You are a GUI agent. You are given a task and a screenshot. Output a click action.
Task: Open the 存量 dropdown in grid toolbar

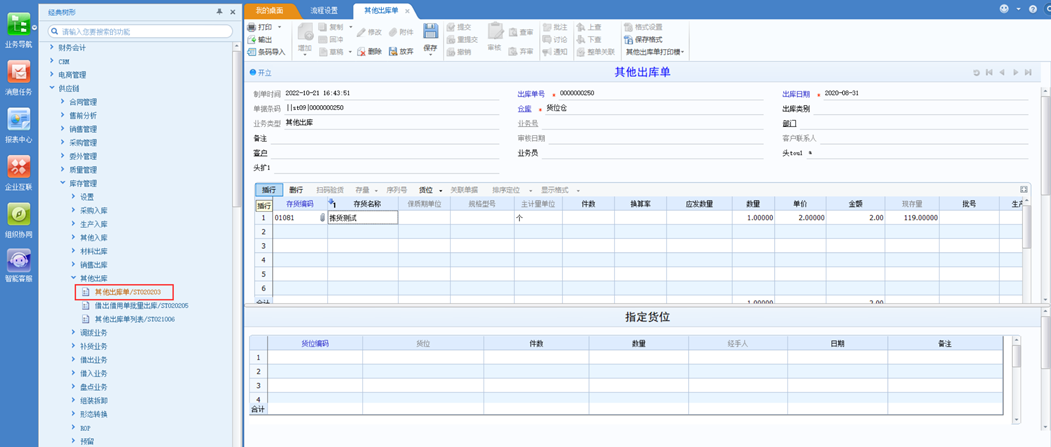pos(376,190)
